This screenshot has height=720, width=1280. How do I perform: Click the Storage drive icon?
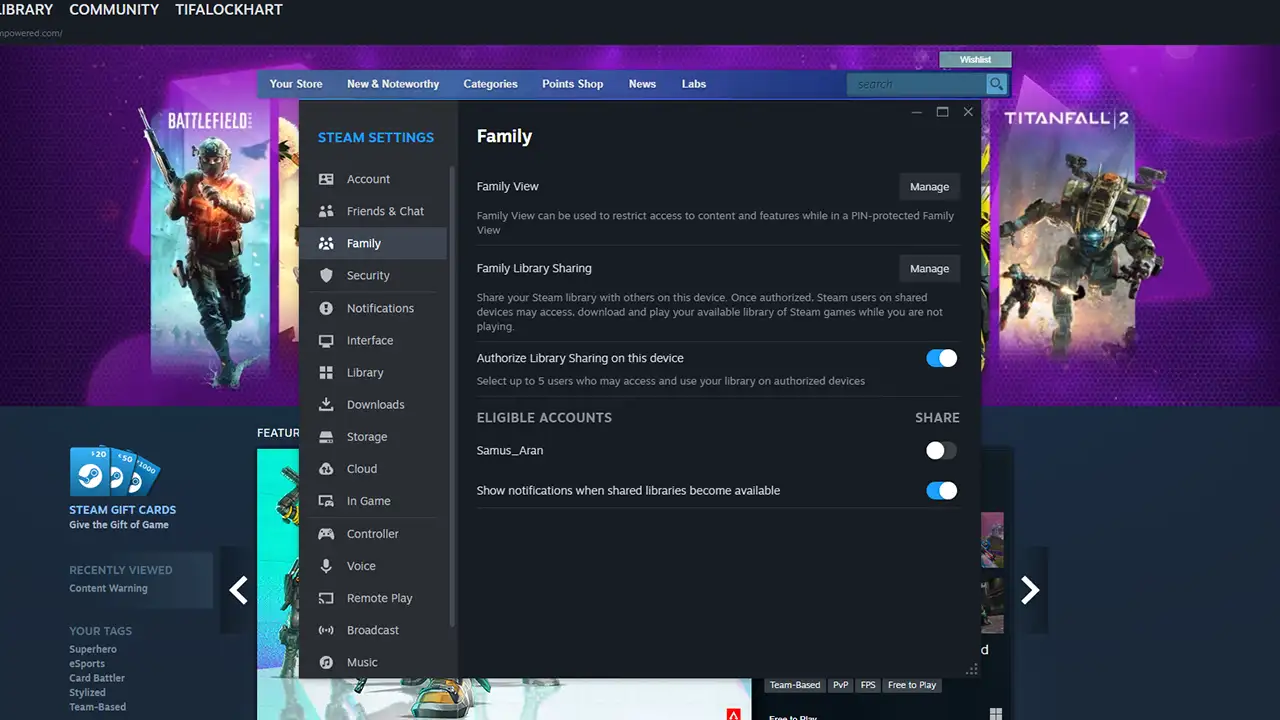[x=326, y=437]
